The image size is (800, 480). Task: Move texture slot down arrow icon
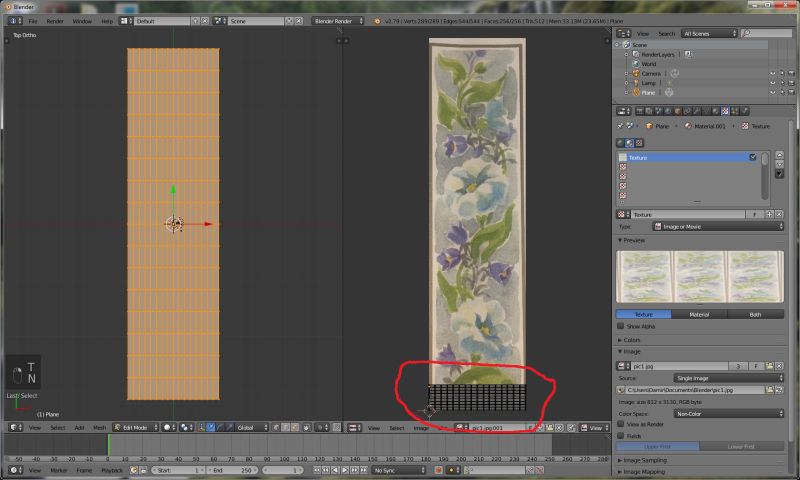(779, 164)
